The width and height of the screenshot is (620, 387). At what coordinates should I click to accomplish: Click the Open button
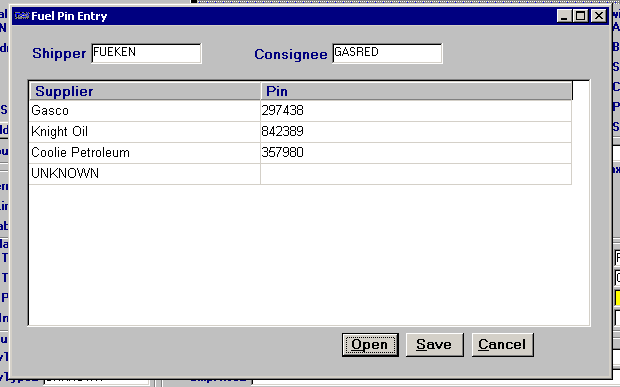tap(370, 345)
